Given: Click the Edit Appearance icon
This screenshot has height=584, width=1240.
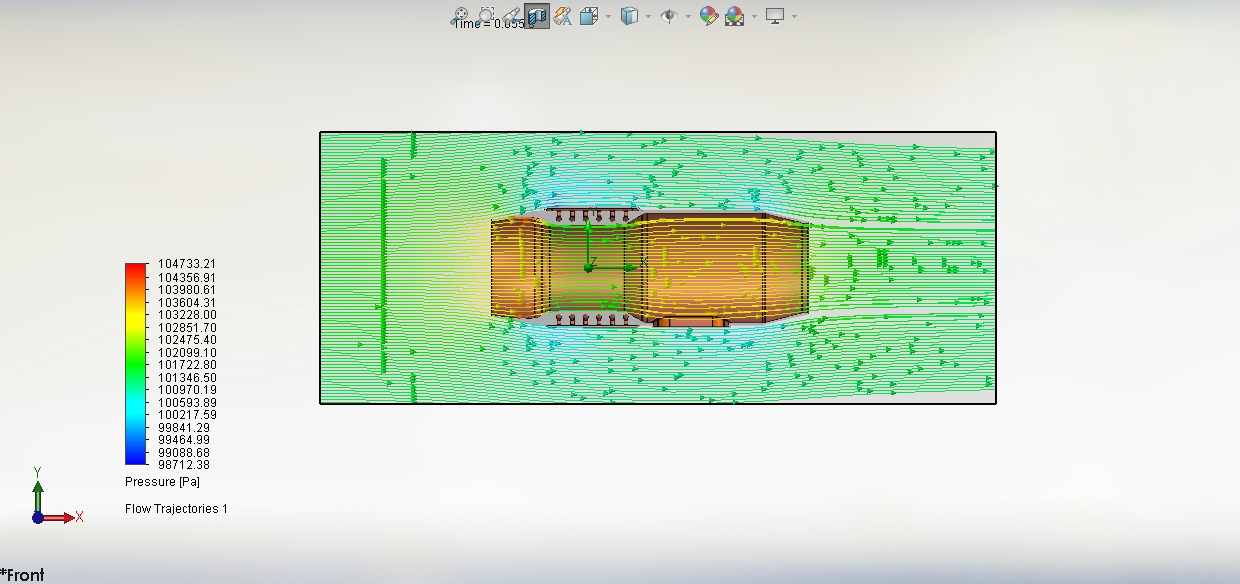Looking at the screenshot, I should point(709,16).
